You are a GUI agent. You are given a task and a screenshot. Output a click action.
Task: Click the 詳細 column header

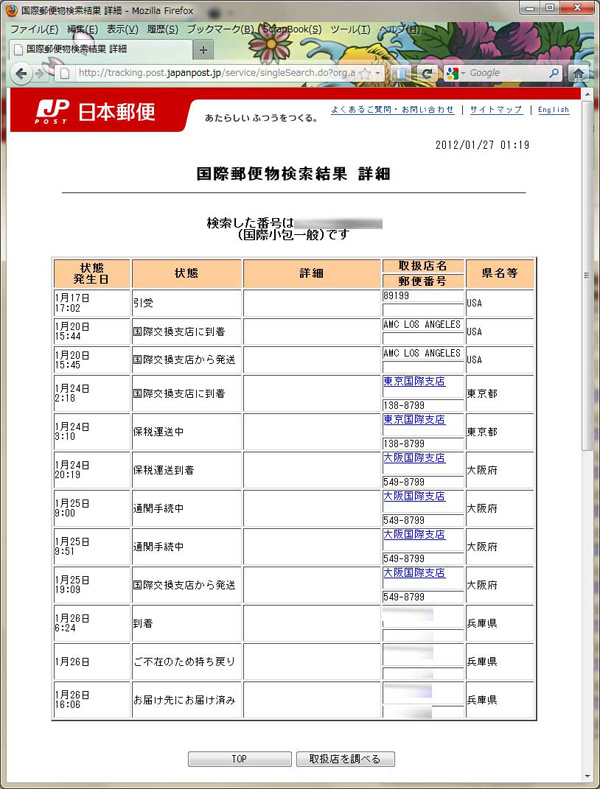click(312, 273)
